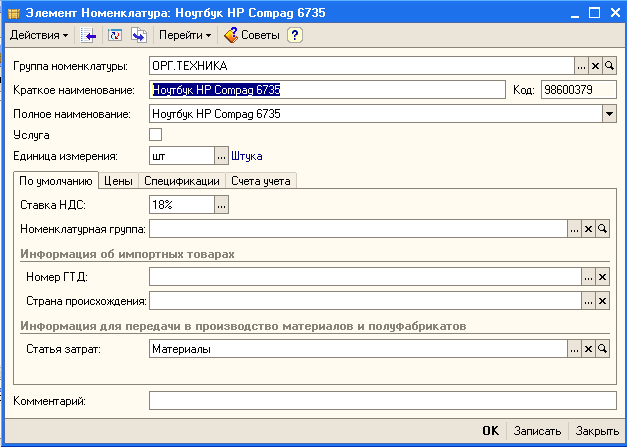This screenshot has width=627, height=447.
Task: Click the Номер ГТД input field
Action: [x=365, y=277]
